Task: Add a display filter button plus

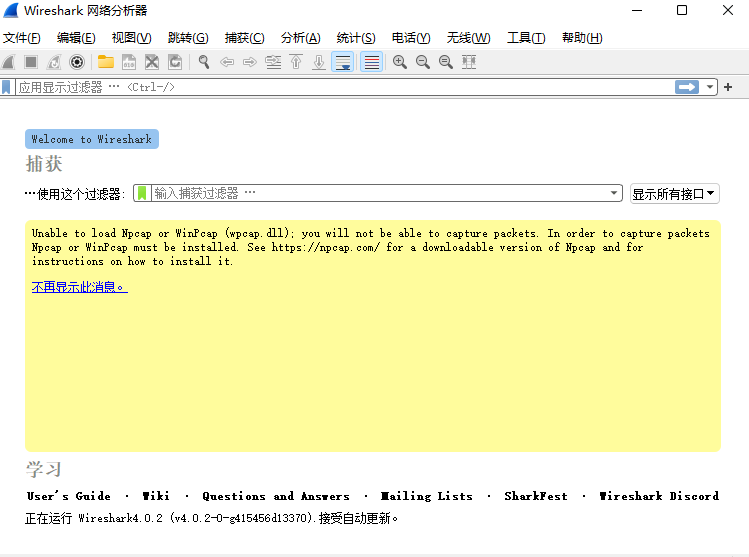Action: coord(728,87)
